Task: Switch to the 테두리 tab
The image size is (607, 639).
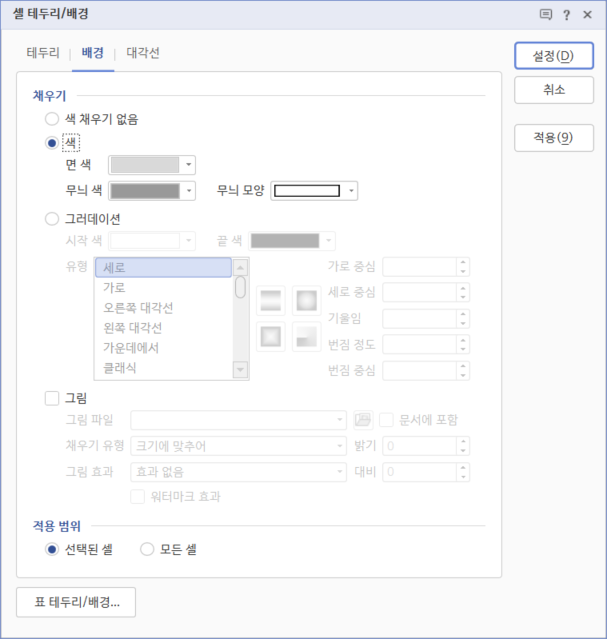Action: (x=43, y=53)
